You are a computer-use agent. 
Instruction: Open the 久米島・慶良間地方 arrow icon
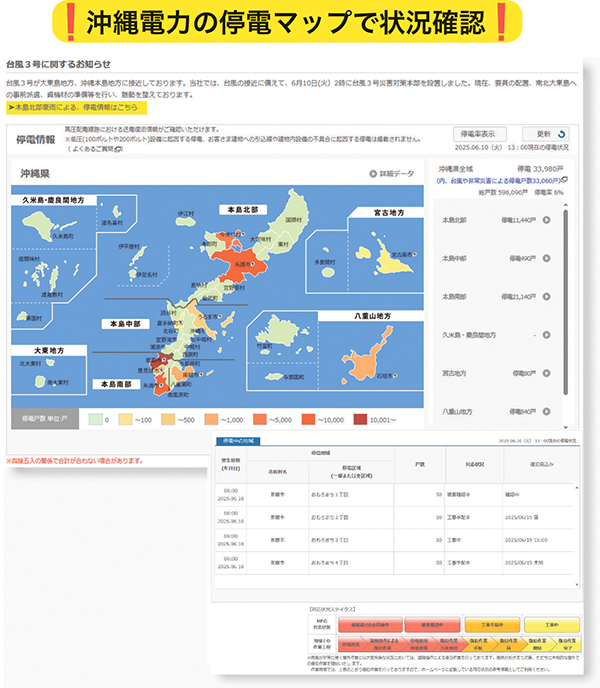tap(546, 335)
